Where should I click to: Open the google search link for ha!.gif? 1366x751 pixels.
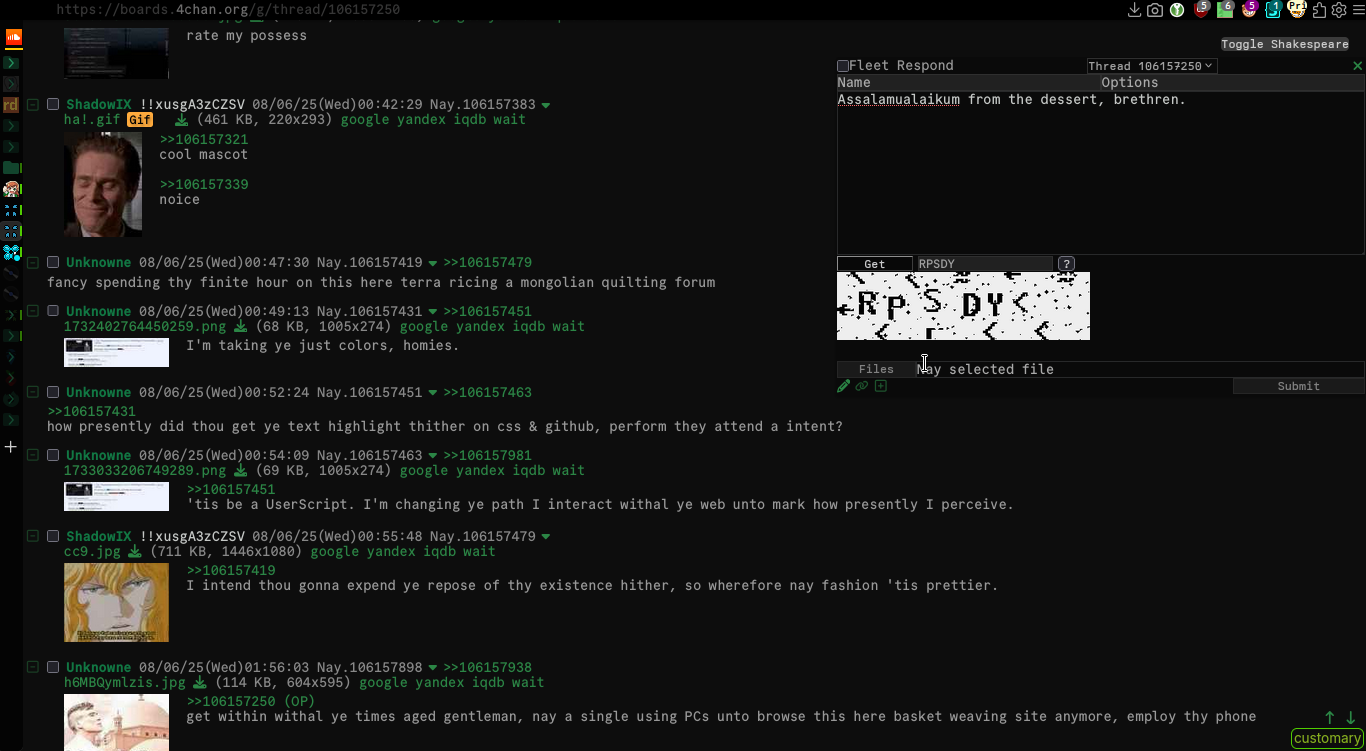point(365,120)
